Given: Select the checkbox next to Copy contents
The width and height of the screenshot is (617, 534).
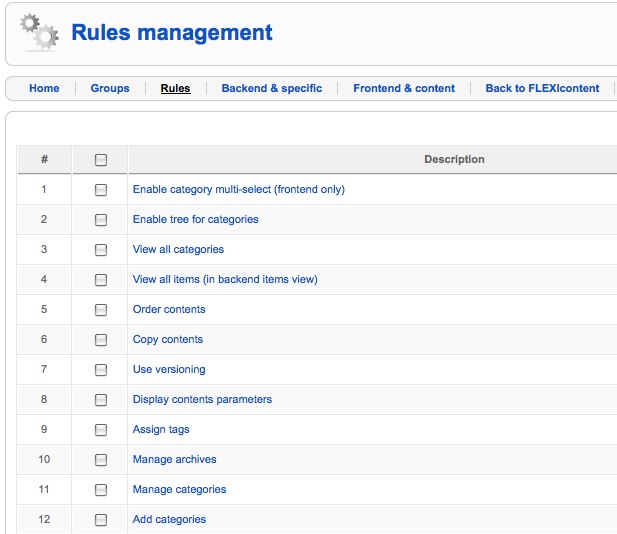Looking at the screenshot, I should (101, 340).
